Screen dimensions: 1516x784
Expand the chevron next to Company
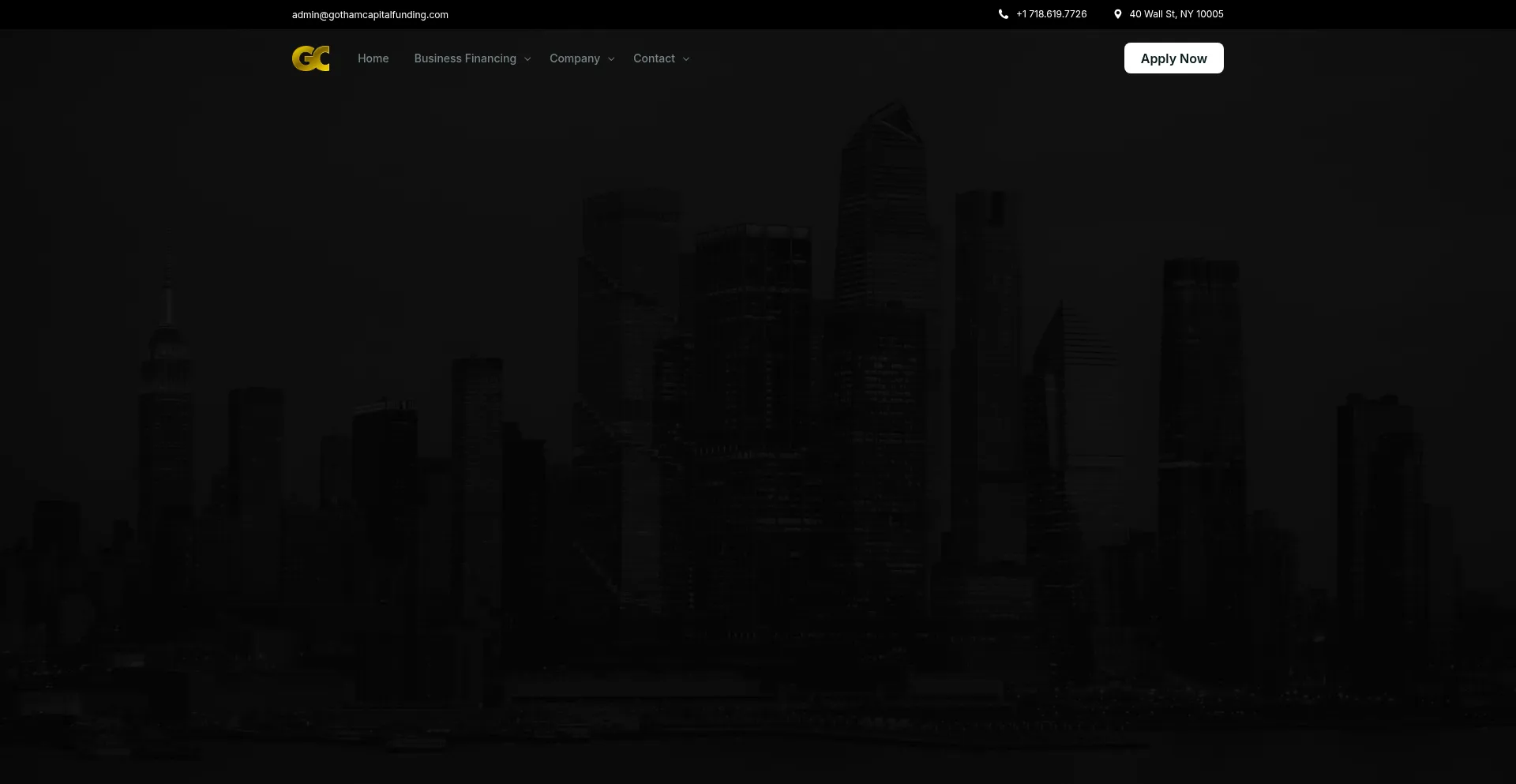pos(611,59)
